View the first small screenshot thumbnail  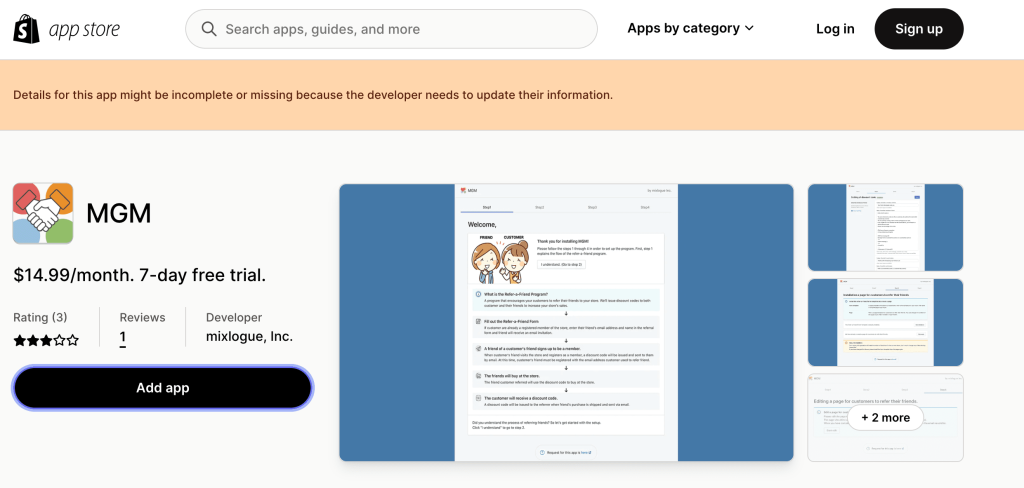tap(885, 227)
